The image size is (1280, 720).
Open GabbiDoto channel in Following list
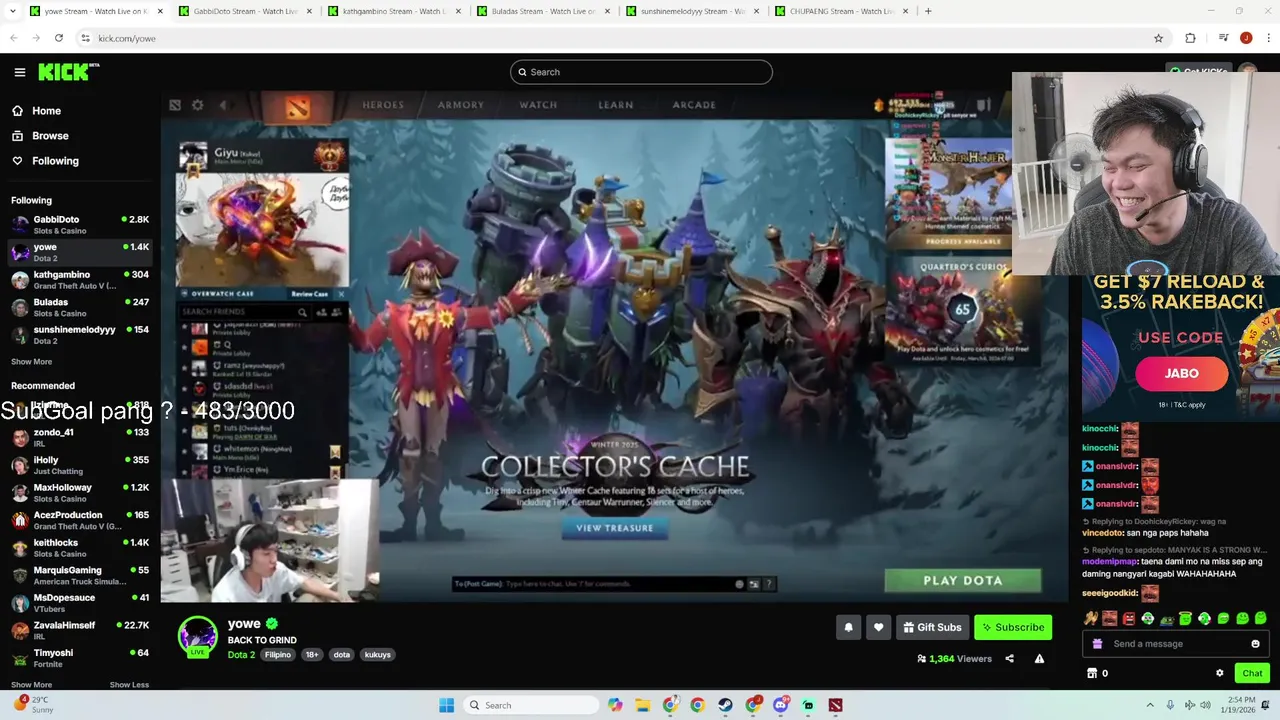click(x=80, y=224)
